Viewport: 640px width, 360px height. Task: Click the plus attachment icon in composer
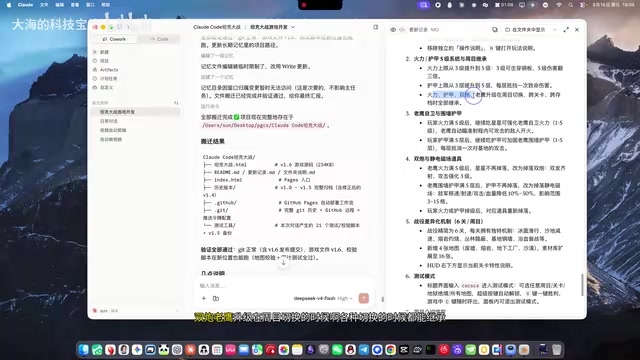(x=204, y=298)
